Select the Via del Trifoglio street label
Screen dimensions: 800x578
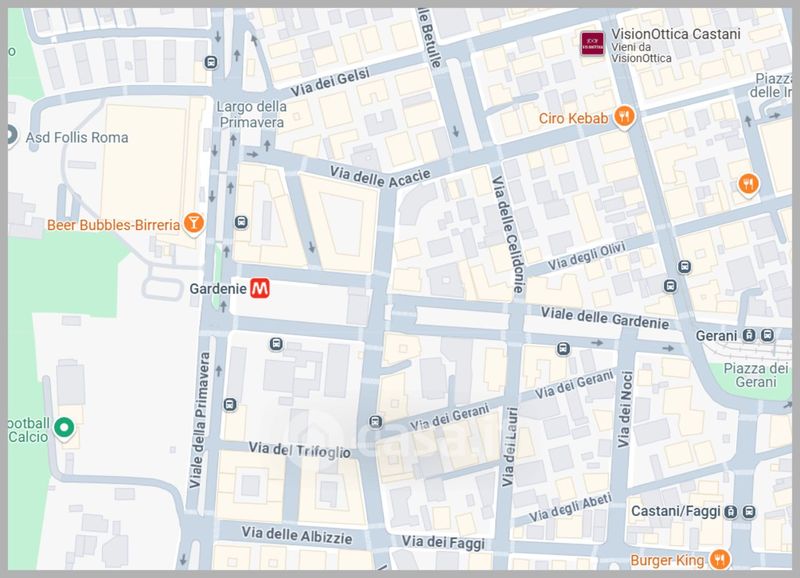(x=299, y=450)
